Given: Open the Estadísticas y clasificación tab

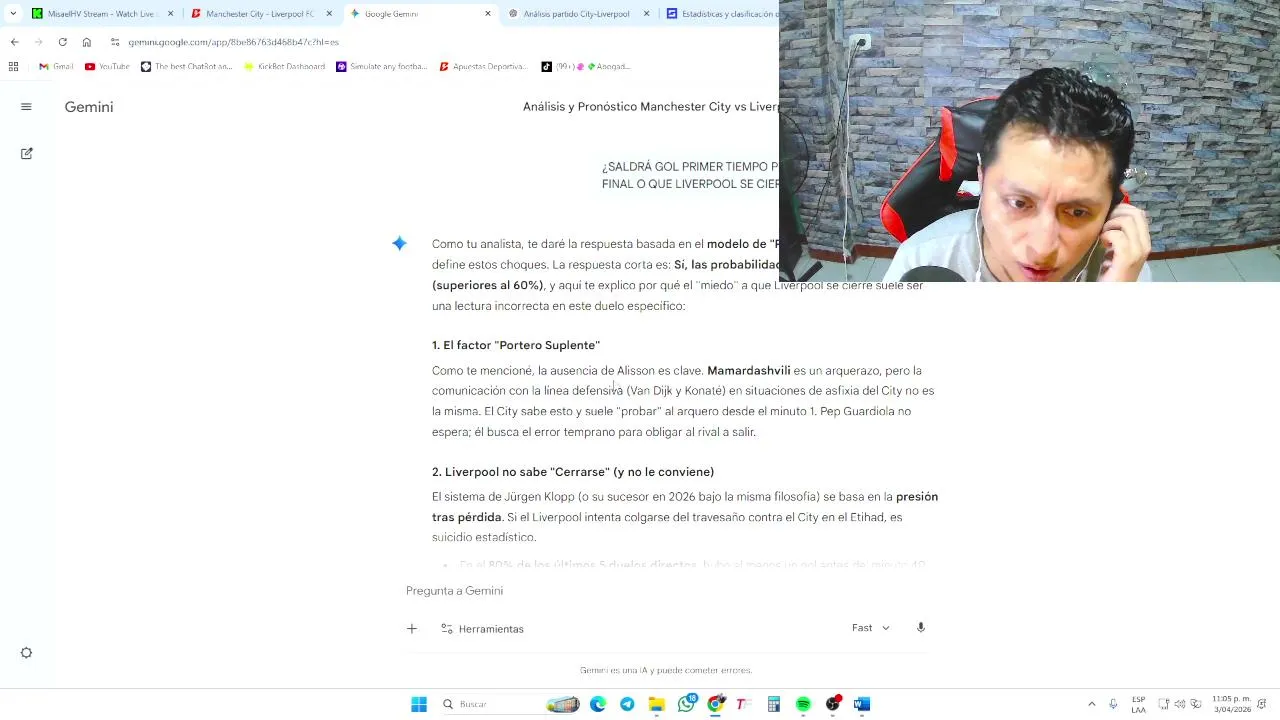Looking at the screenshot, I should click(x=720, y=14).
